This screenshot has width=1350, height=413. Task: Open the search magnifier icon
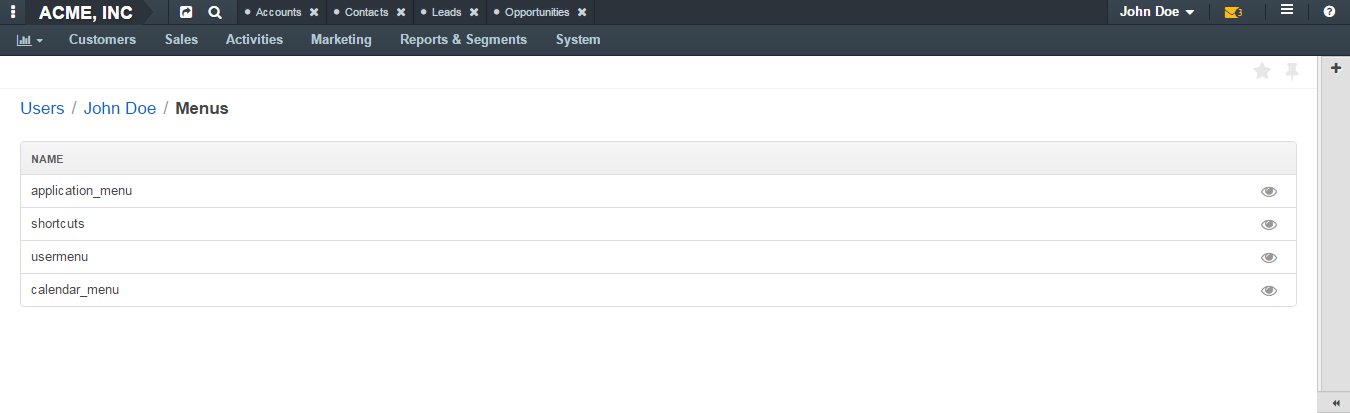(x=215, y=12)
